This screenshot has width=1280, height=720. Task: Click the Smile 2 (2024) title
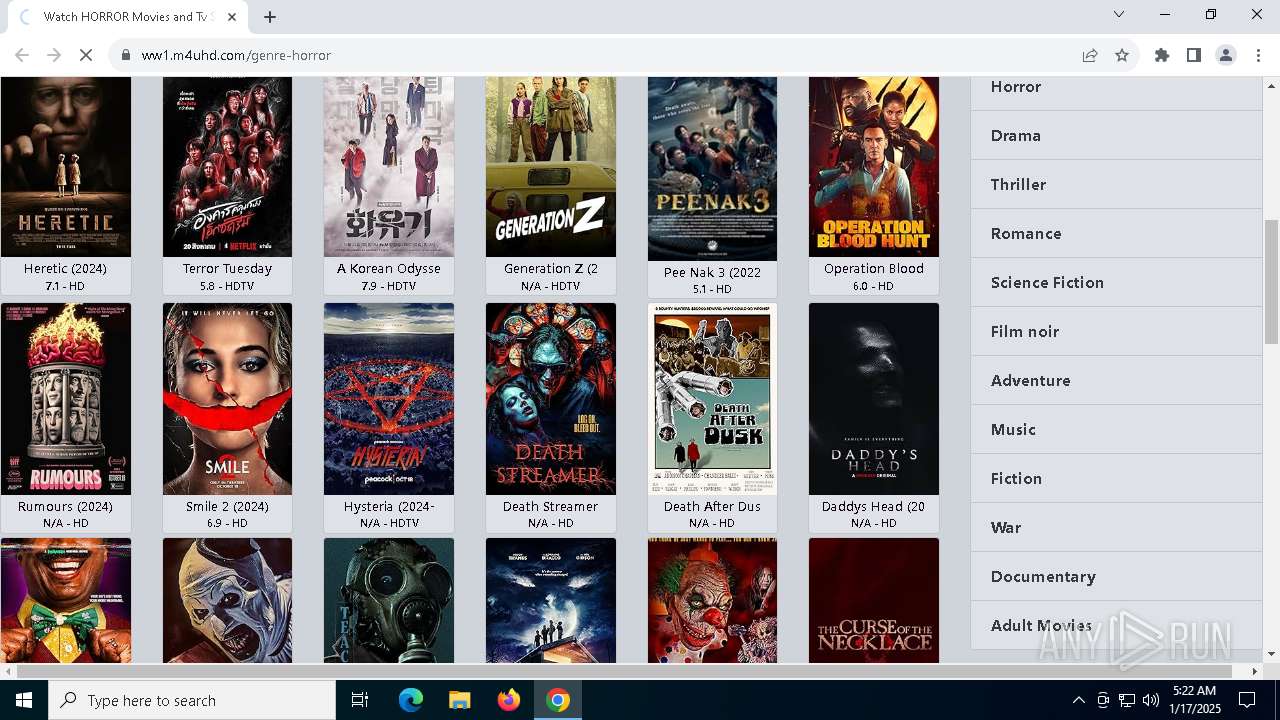(x=227, y=506)
